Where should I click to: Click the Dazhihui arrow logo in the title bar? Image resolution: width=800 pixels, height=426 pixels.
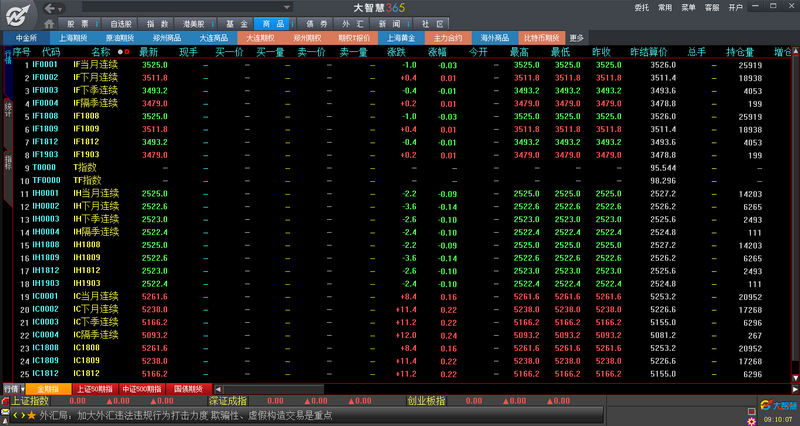click(x=17, y=15)
